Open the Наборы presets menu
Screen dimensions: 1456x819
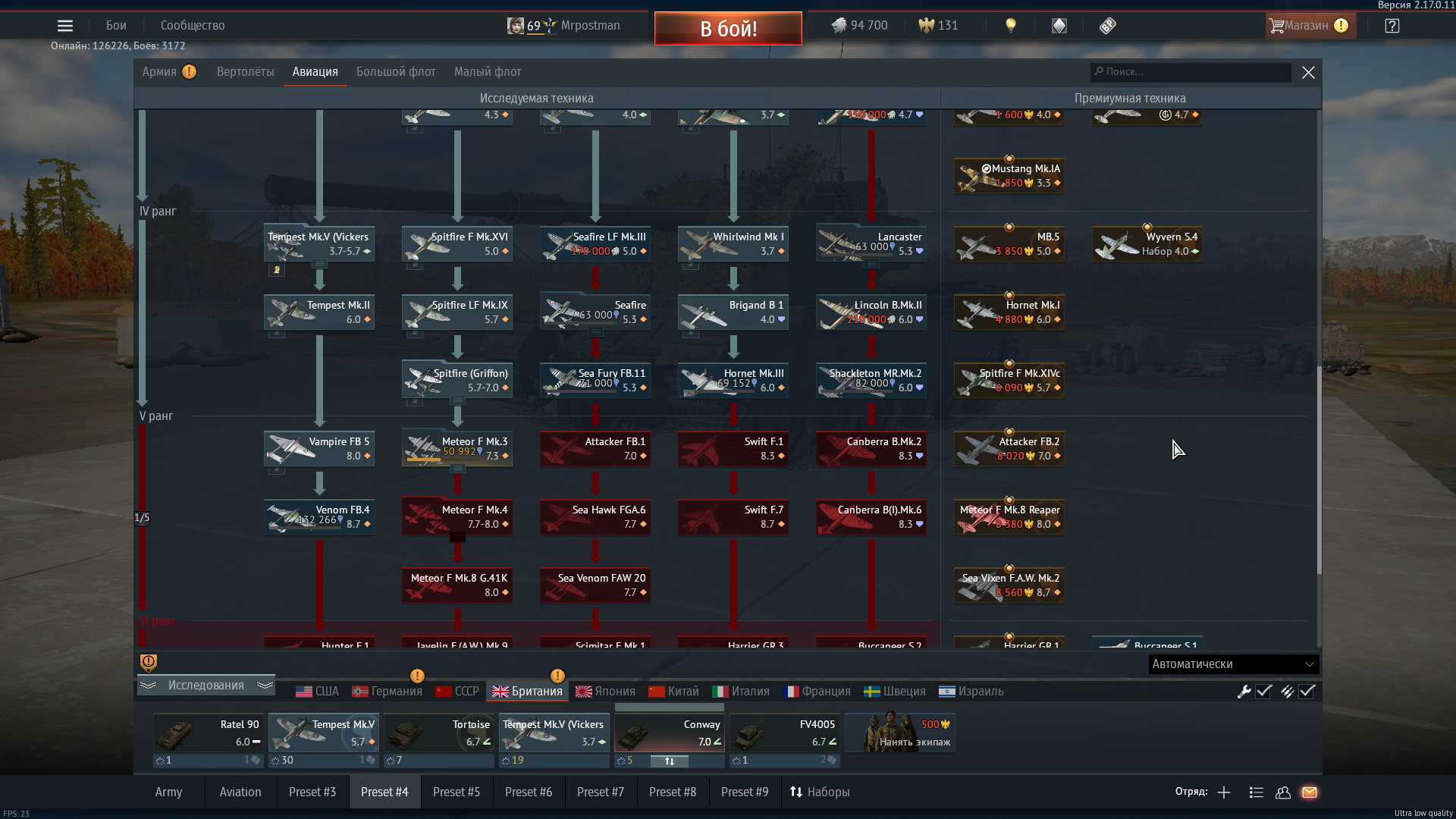pyautogui.click(x=820, y=792)
